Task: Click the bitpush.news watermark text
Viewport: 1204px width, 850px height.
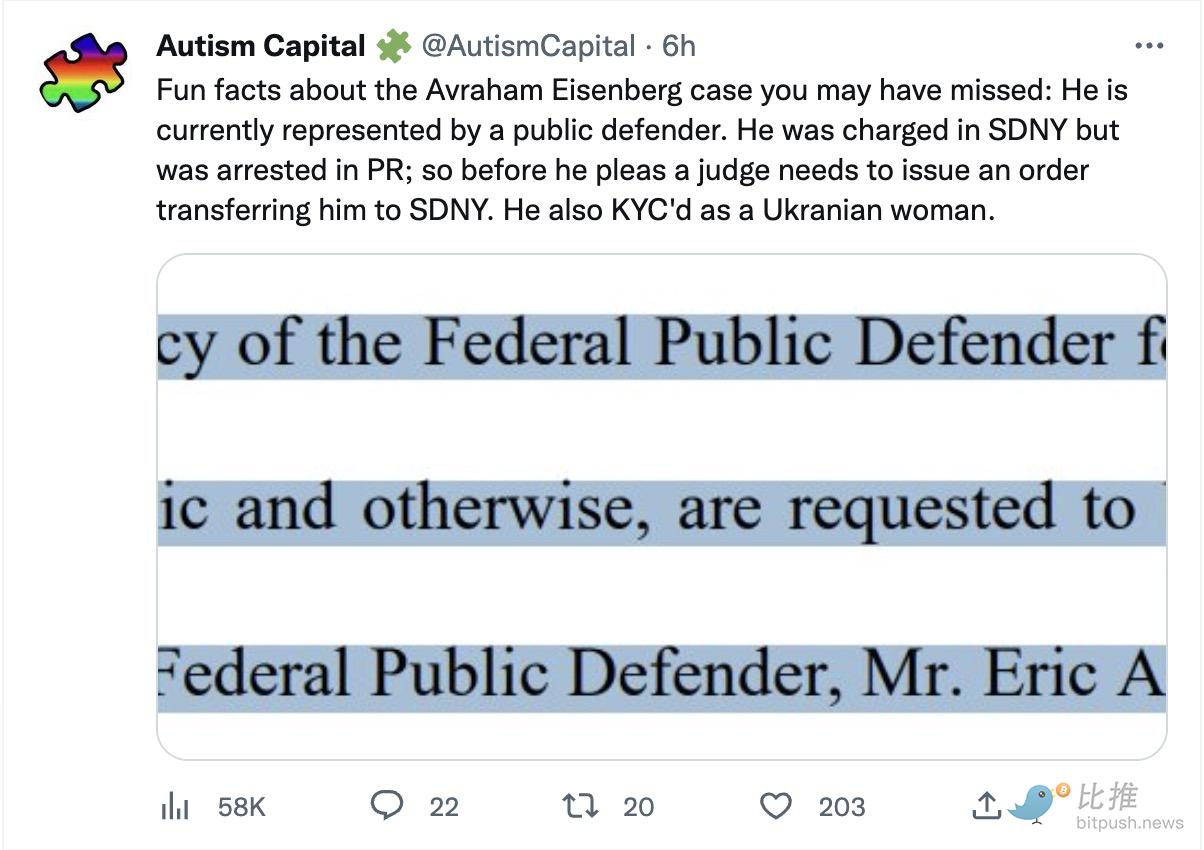Action: [x=1130, y=824]
